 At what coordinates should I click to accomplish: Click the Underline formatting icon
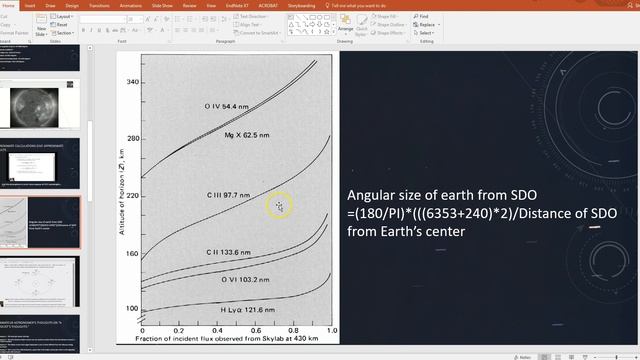pos(99,30)
